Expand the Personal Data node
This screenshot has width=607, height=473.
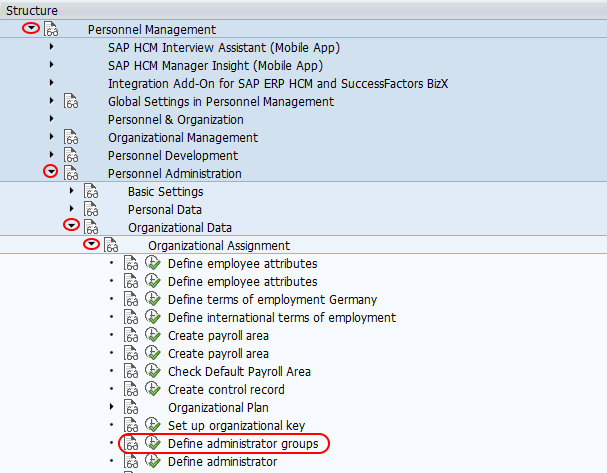(x=72, y=209)
